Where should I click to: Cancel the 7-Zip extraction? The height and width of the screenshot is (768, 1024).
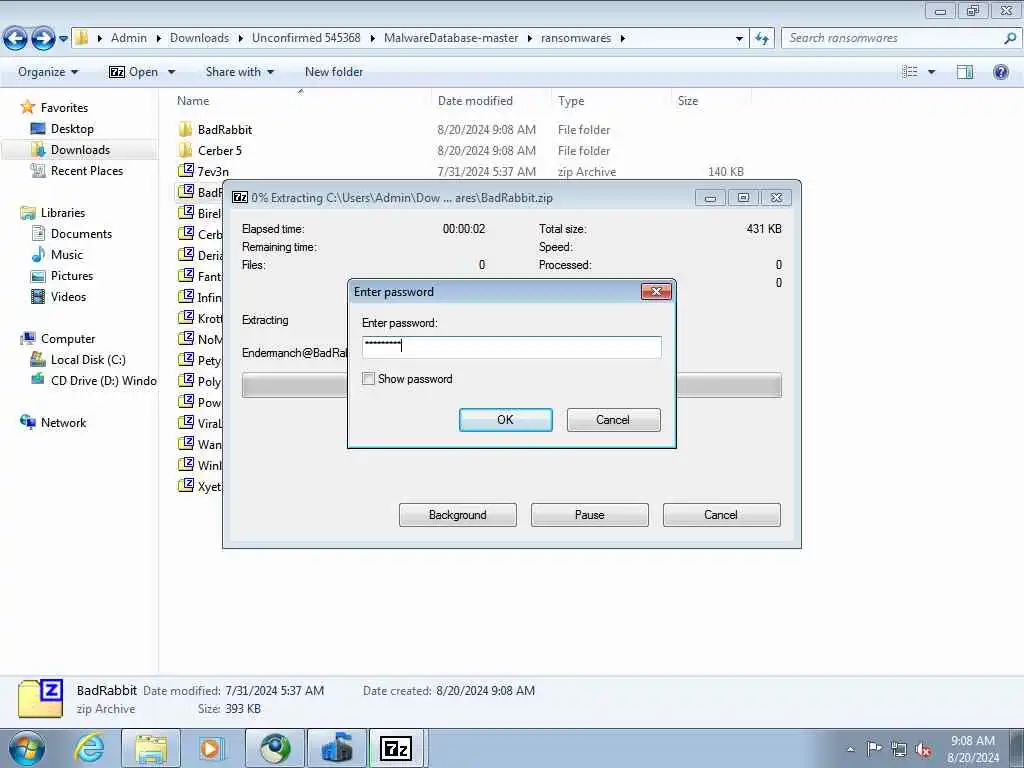pyautogui.click(x=721, y=515)
